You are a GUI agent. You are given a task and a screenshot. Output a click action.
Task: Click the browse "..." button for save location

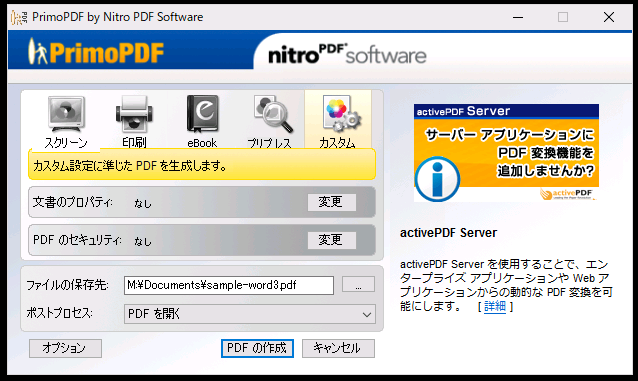click(x=358, y=284)
